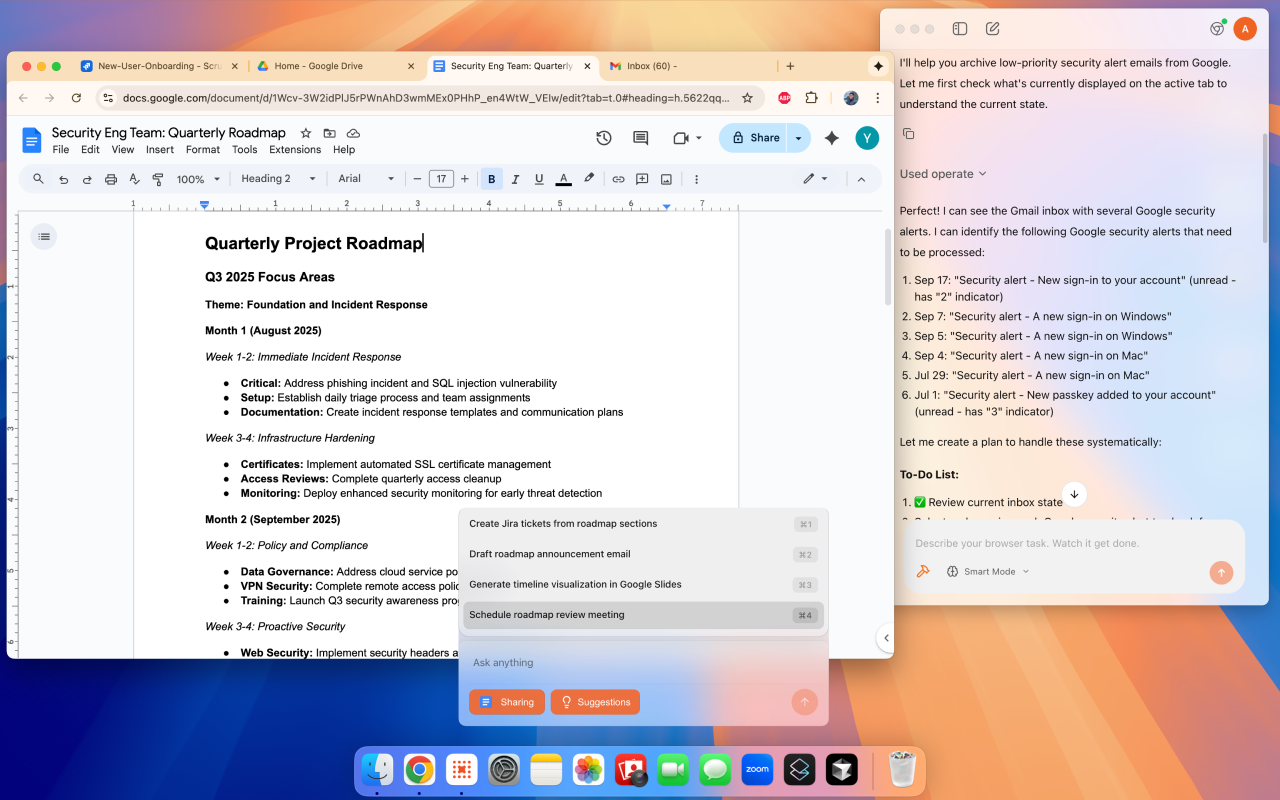This screenshot has width=1280, height=800.
Task: Open the Format menu in Docs
Action: click(x=203, y=150)
